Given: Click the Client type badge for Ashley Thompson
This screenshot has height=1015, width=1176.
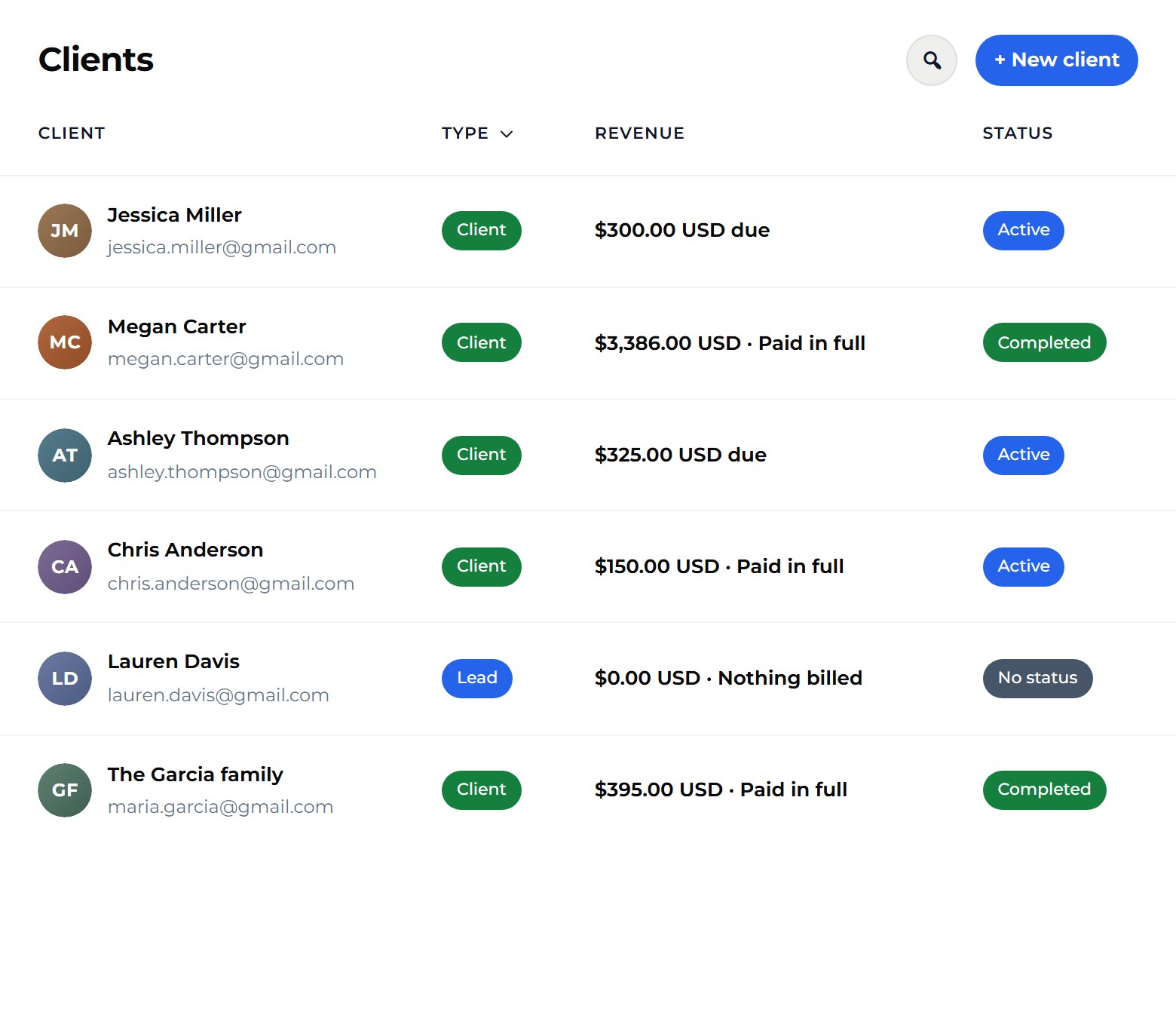Looking at the screenshot, I should 482,455.
